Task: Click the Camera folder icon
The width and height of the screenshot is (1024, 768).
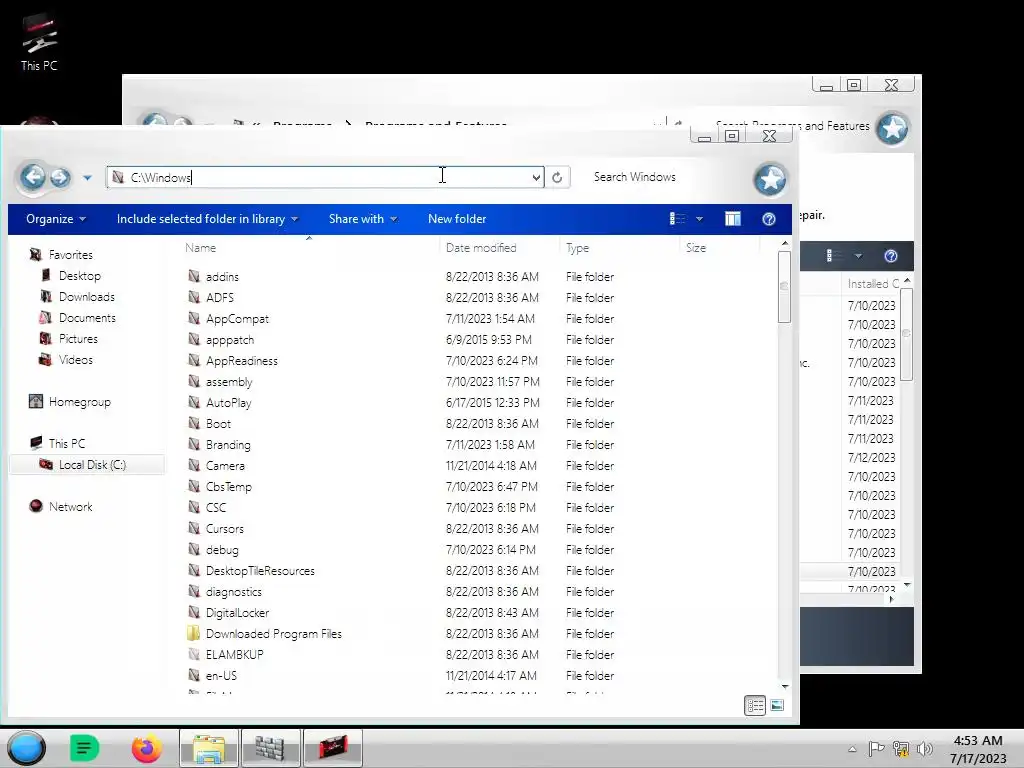Action: pyautogui.click(x=194, y=465)
